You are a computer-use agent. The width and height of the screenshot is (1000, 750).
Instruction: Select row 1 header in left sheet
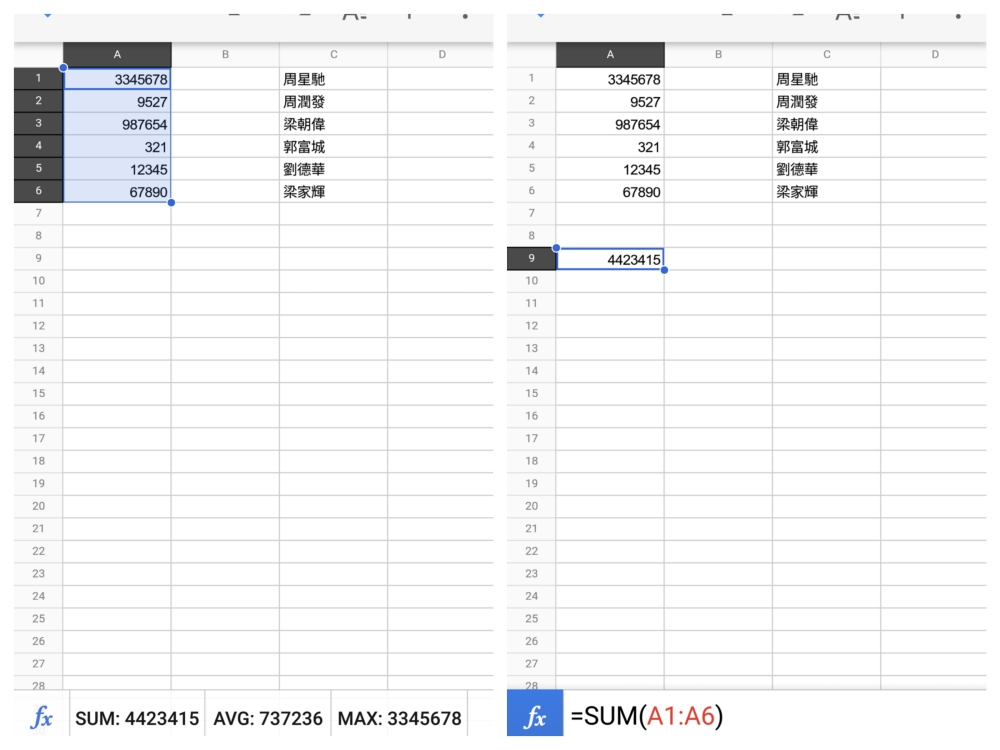(38, 78)
